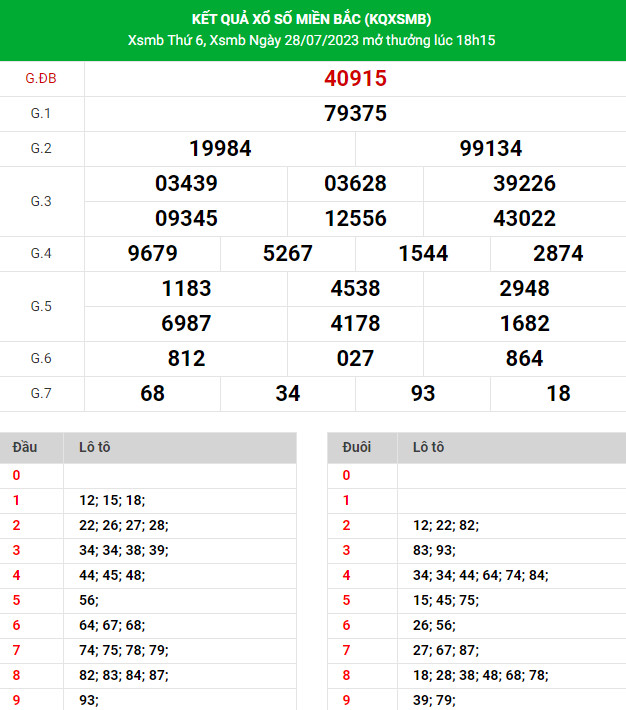
Task: Select the row 64; 67; 68;
Action: point(148,625)
